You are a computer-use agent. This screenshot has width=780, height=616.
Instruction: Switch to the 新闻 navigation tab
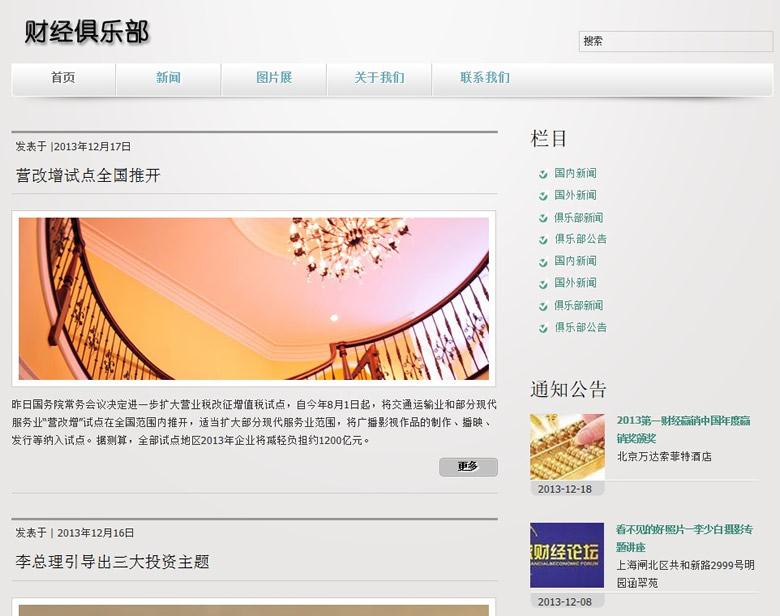168,78
